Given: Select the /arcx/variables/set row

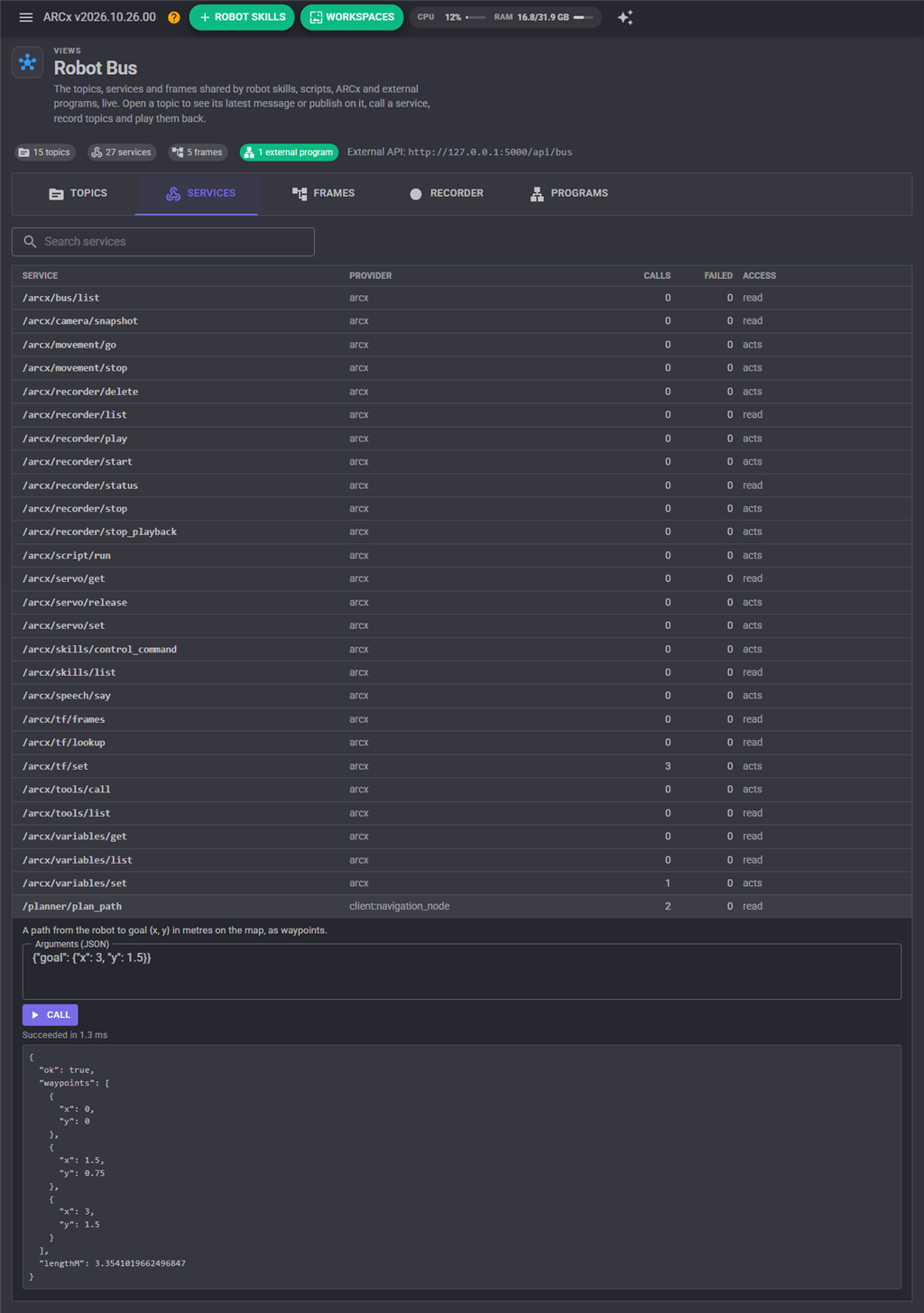Looking at the screenshot, I should tap(462, 883).
